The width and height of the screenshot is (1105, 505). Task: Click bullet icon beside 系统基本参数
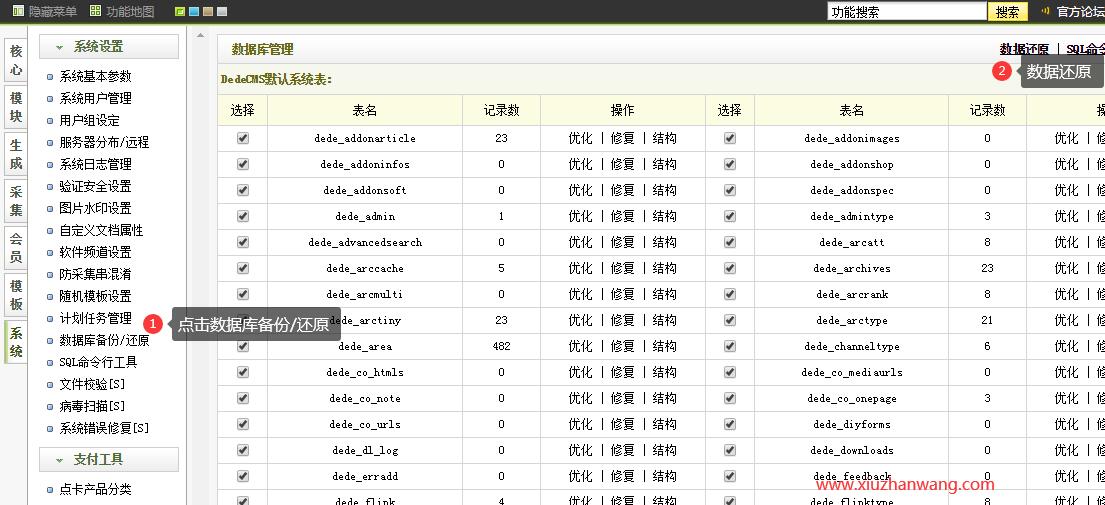click(x=50, y=77)
